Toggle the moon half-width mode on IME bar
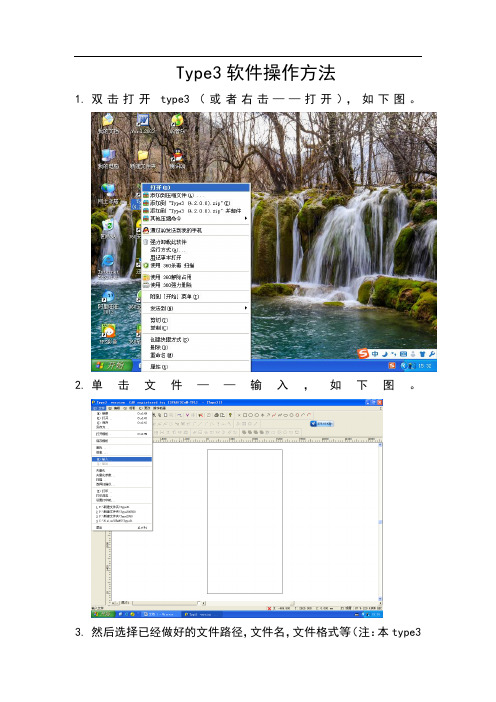The image size is (496, 702). (x=385, y=354)
